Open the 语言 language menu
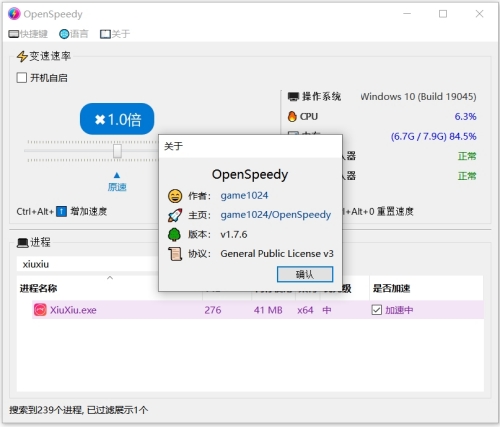This screenshot has height=427, width=500. click(x=74, y=34)
